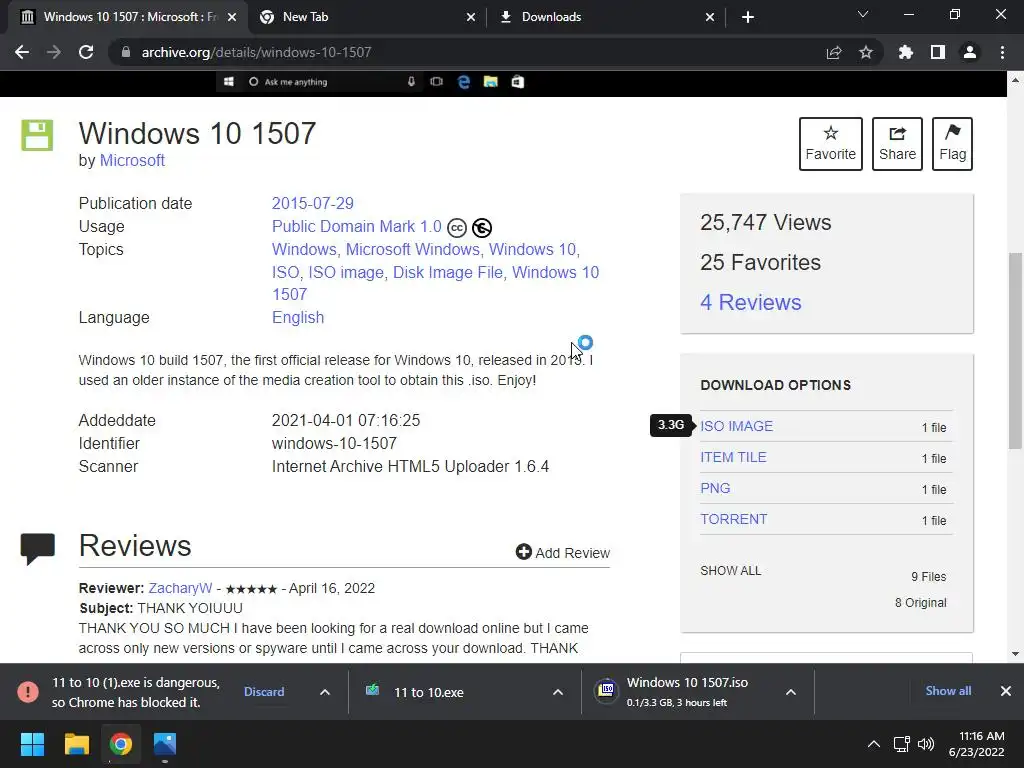Open the Photos app in taskbar
This screenshot has width=1024, height=768.
[x=165, y=744]
